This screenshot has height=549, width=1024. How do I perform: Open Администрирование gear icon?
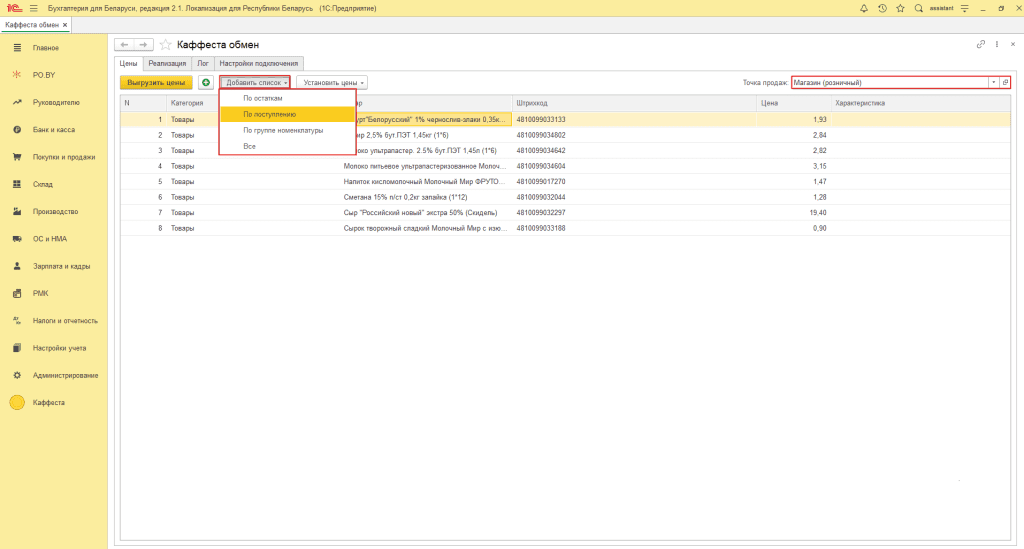point(17,375)
